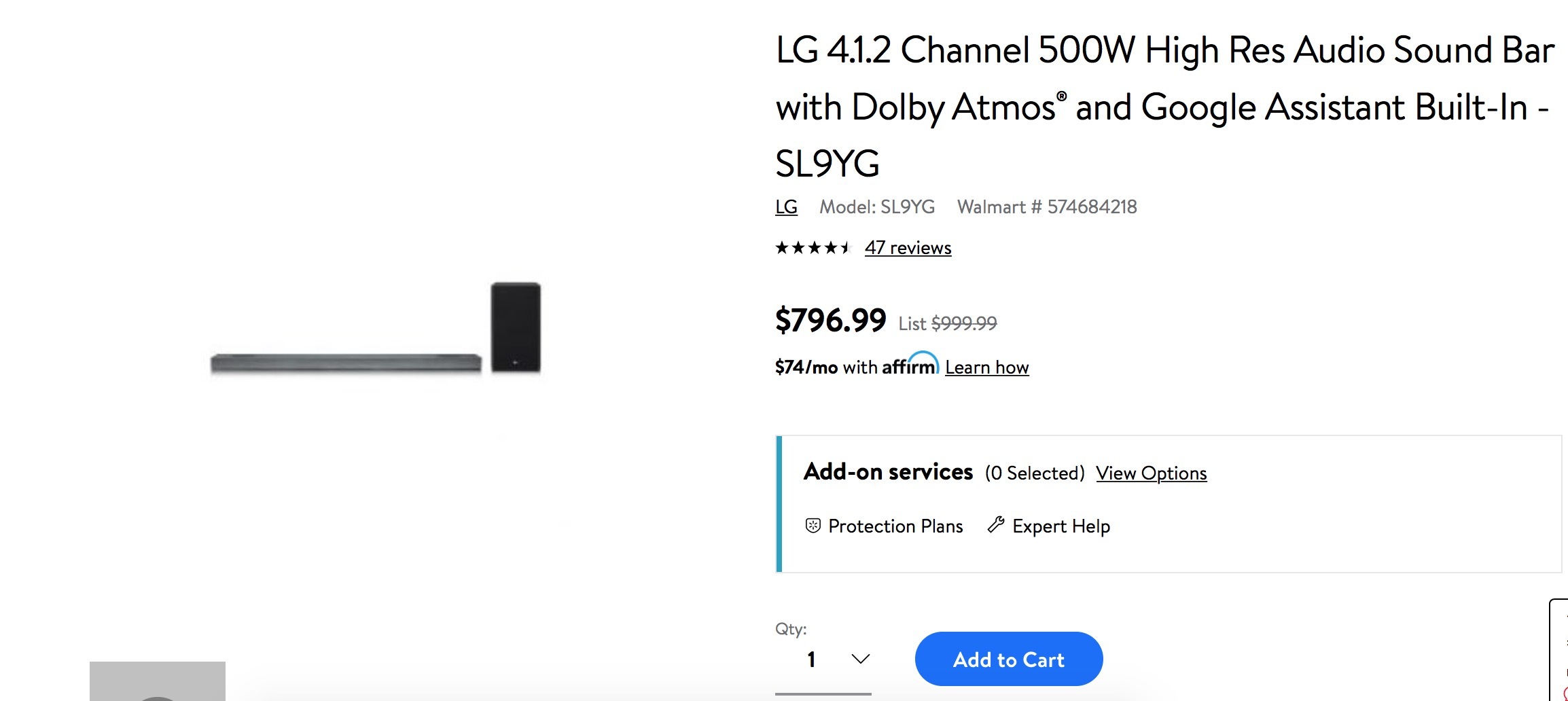Click the Walmart item number text

click(x=1046, y=206)
